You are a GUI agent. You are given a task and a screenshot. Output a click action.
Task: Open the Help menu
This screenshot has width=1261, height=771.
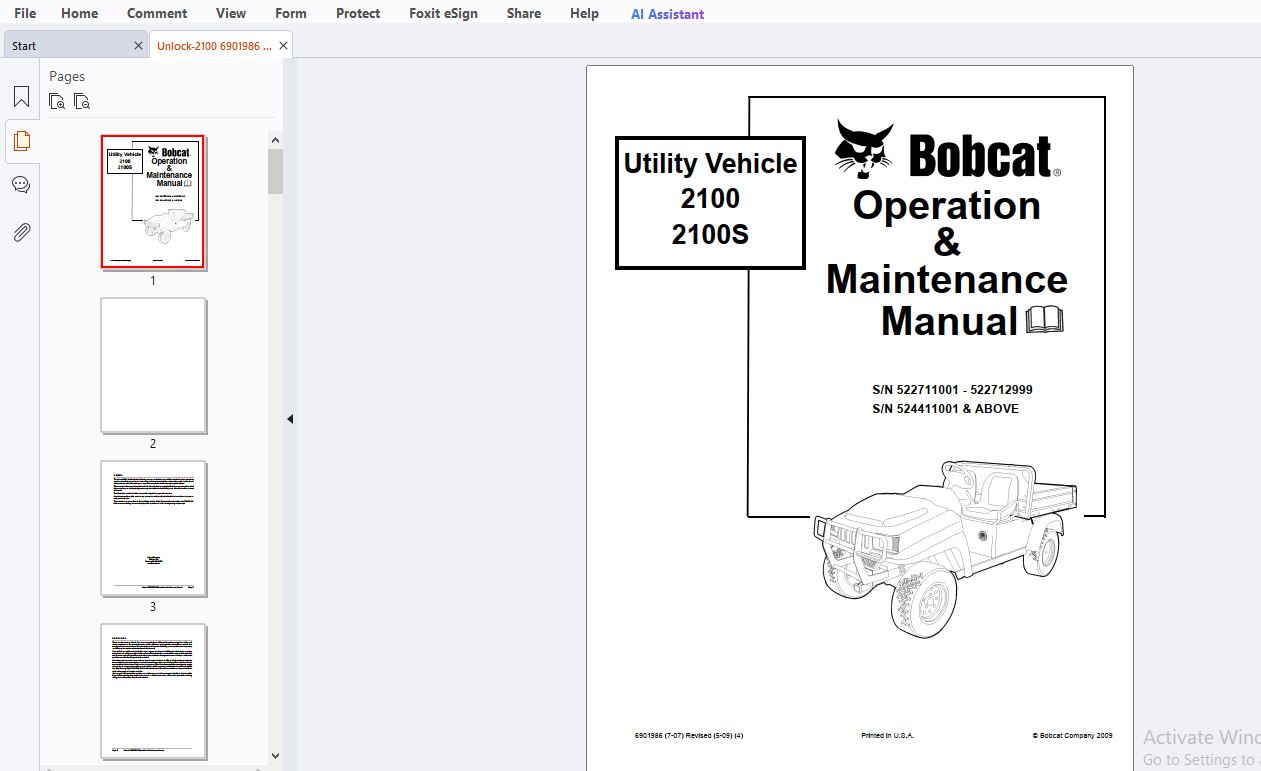[584, 13]
